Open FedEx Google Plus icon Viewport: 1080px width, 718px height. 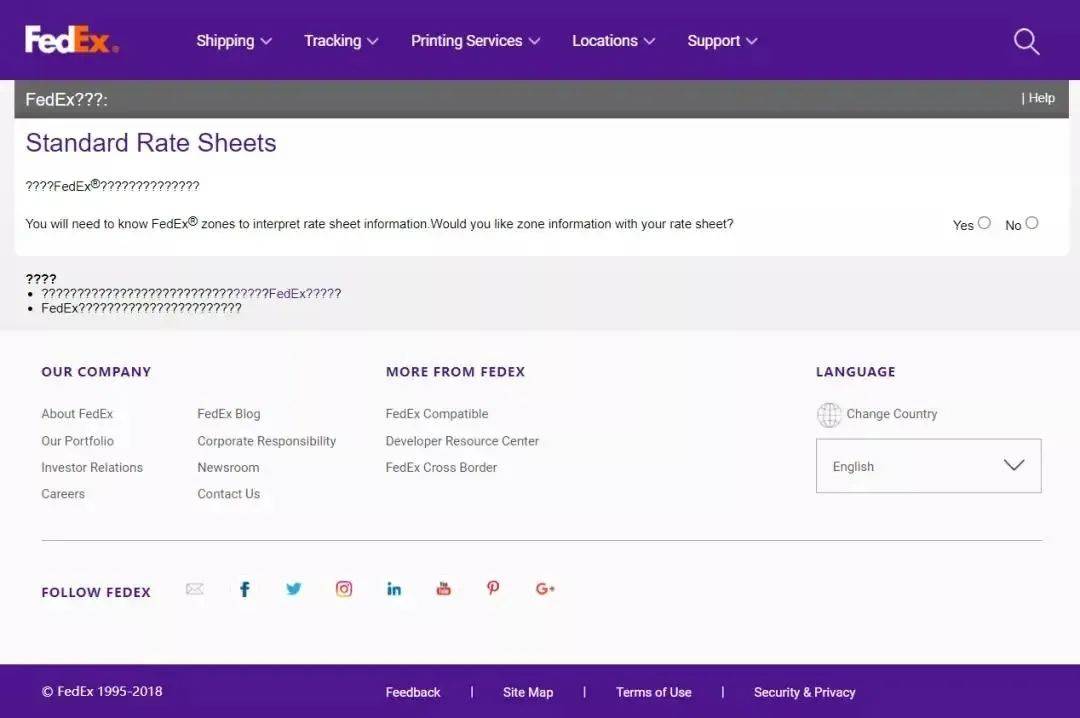pos(545,588)
